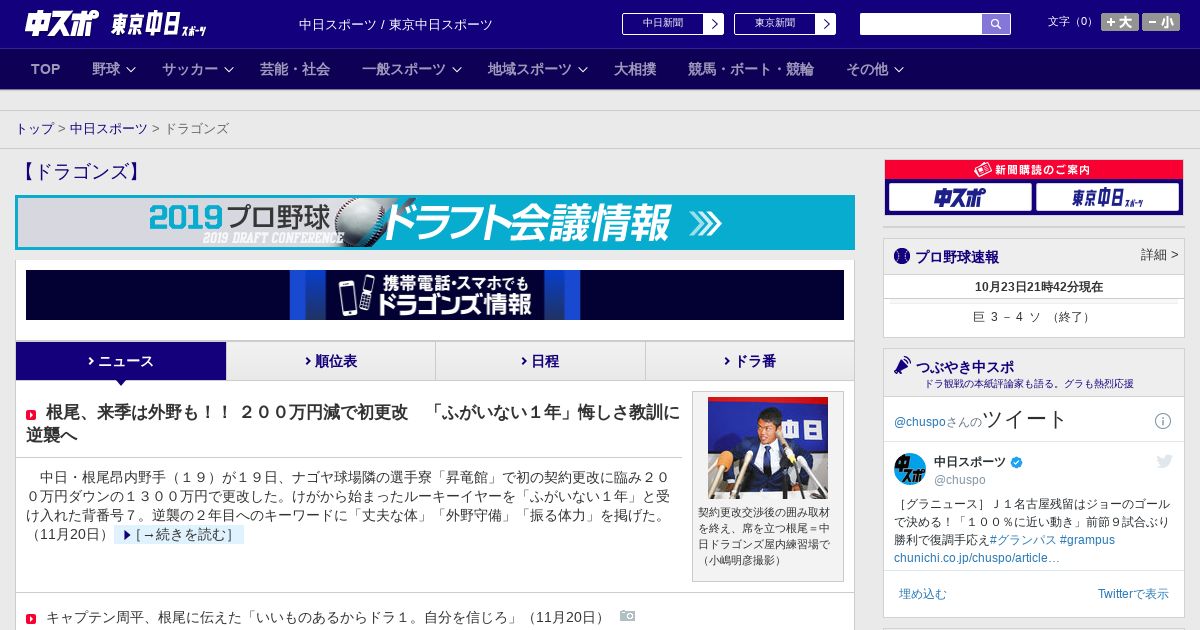Click the トップ breadcrumb link
The width and height of the screenshot is (1200, 630).
[34, 129]
